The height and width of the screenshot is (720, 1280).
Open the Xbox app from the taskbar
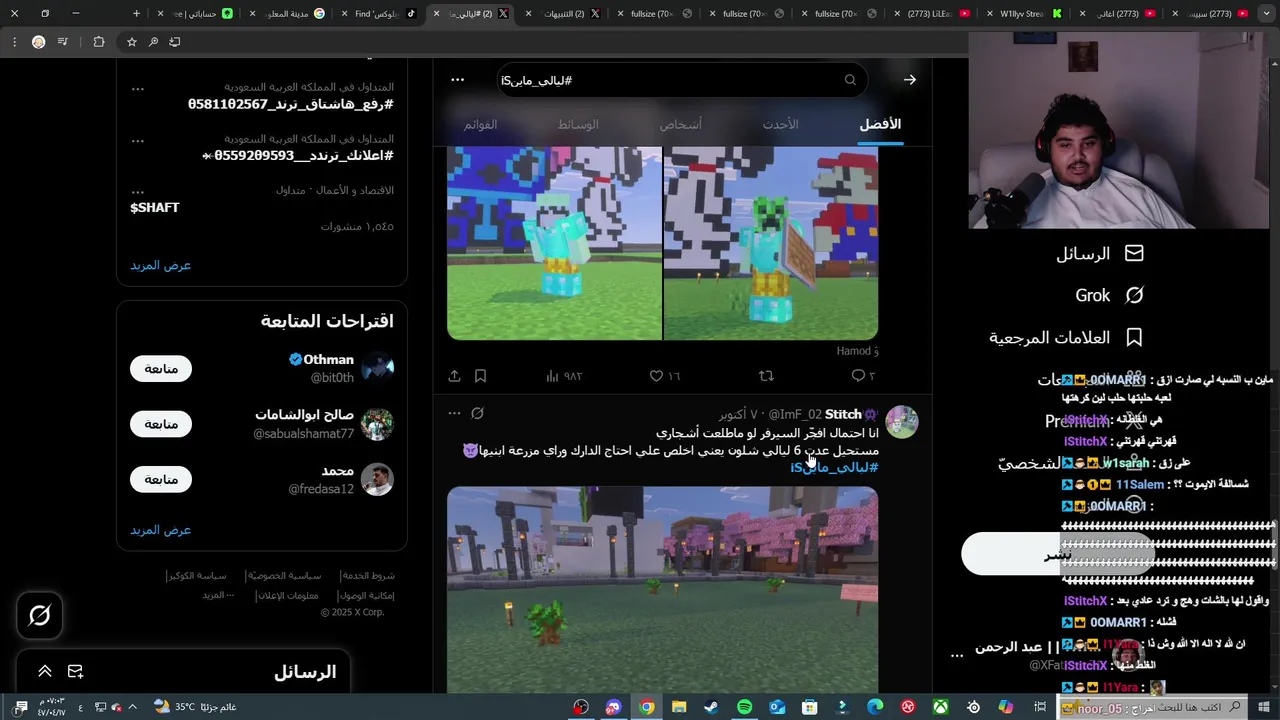pyautogui.click(x=940, y=707)
